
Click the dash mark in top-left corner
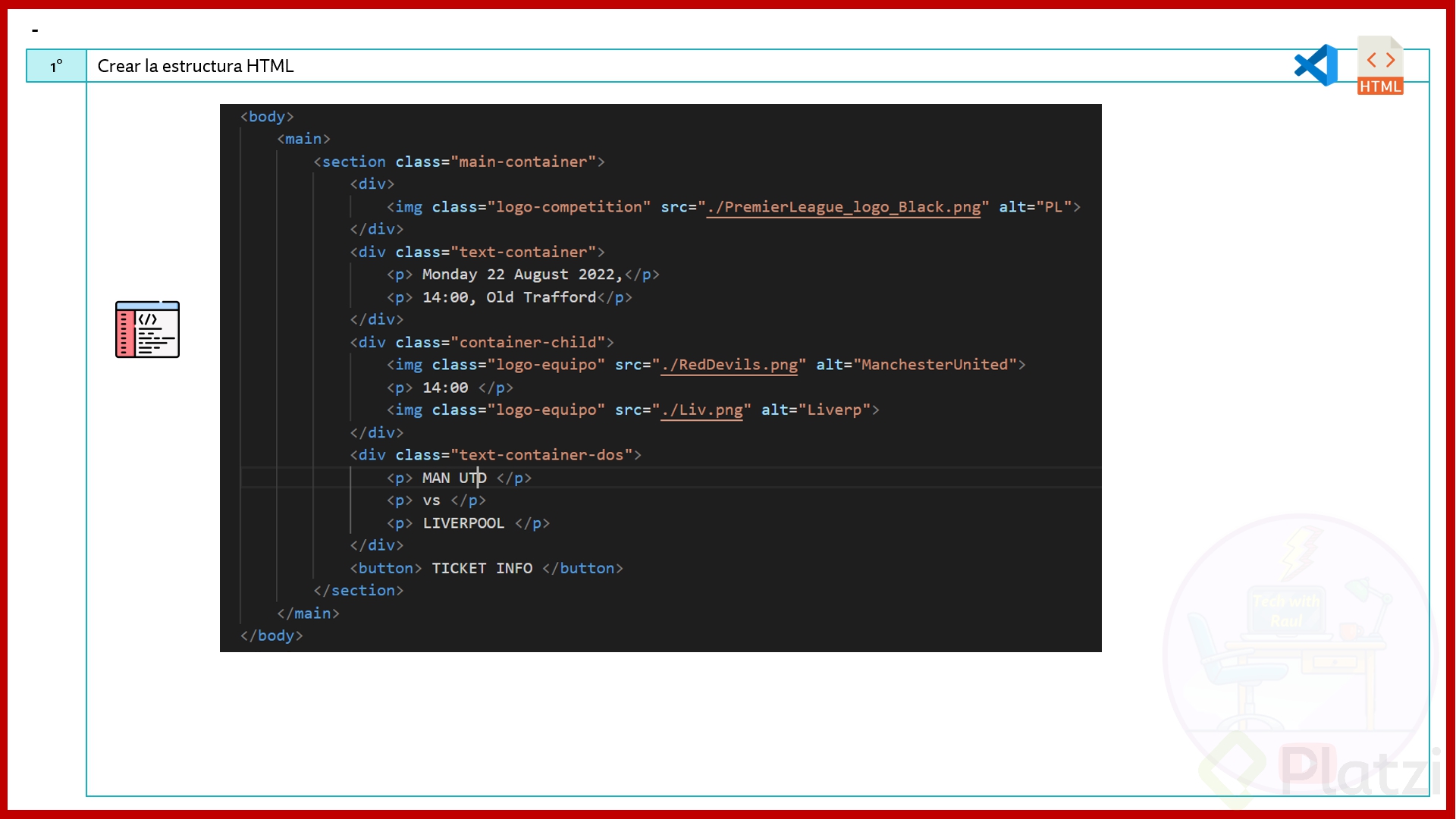tap(36, 30)
